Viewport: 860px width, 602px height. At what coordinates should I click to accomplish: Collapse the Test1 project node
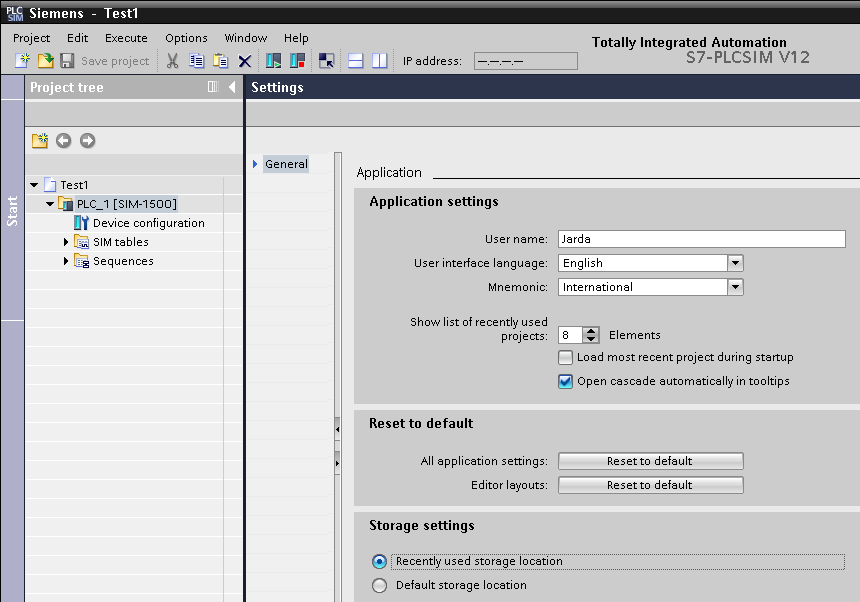coord(34,185)
